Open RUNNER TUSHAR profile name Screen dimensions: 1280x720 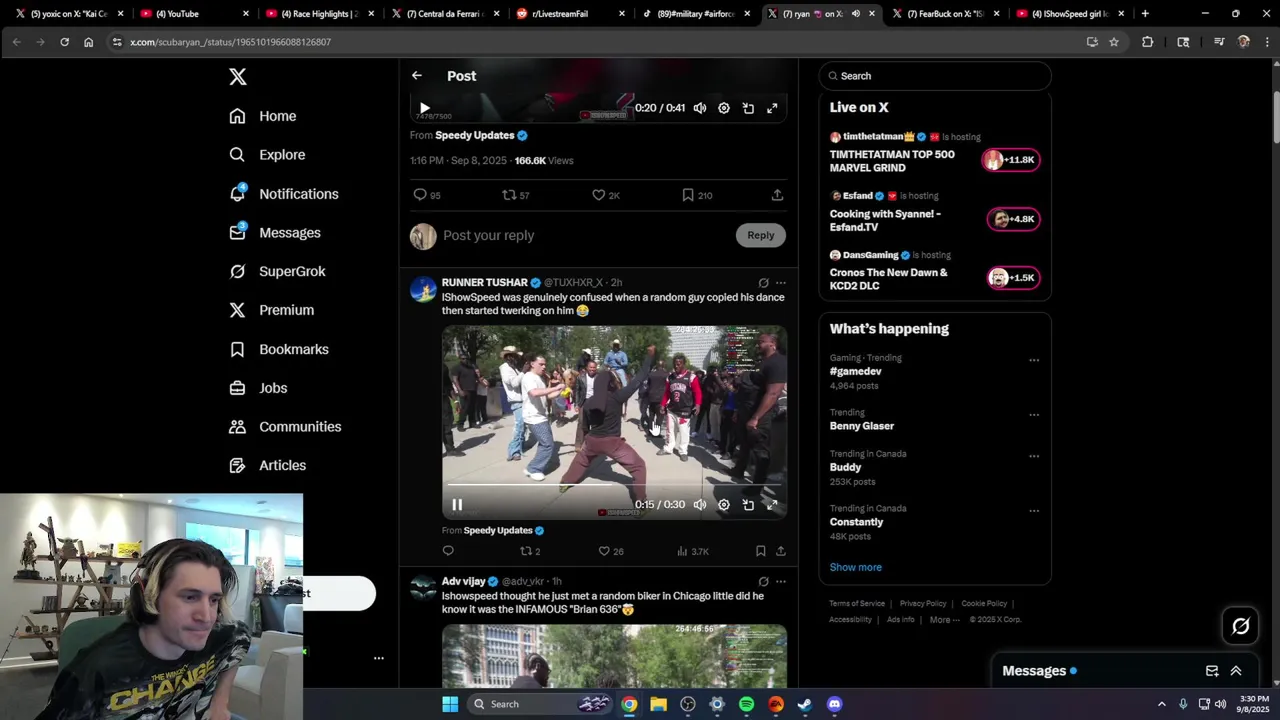[484, 283]
